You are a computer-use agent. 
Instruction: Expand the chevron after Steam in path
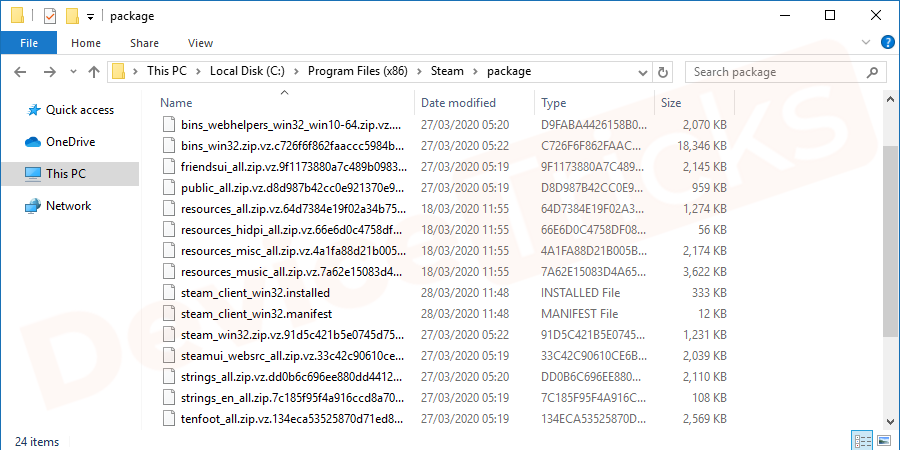(475, 72)
